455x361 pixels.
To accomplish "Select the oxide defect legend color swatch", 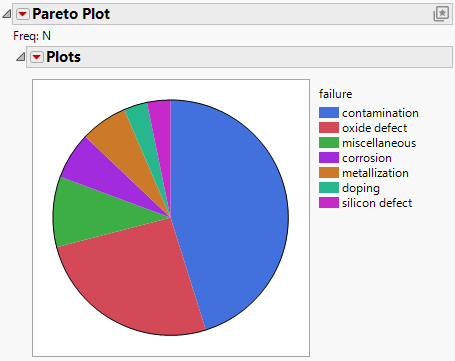I will (x=329, y=128).
